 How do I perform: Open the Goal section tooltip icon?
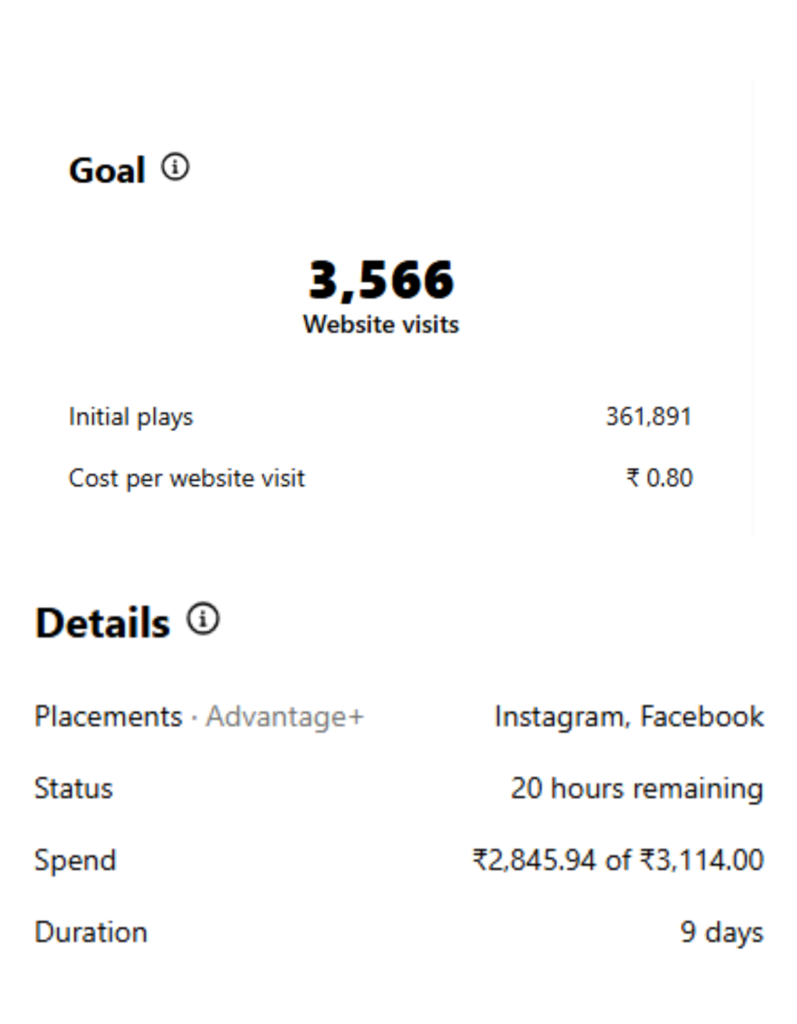(x=176, y=167)
